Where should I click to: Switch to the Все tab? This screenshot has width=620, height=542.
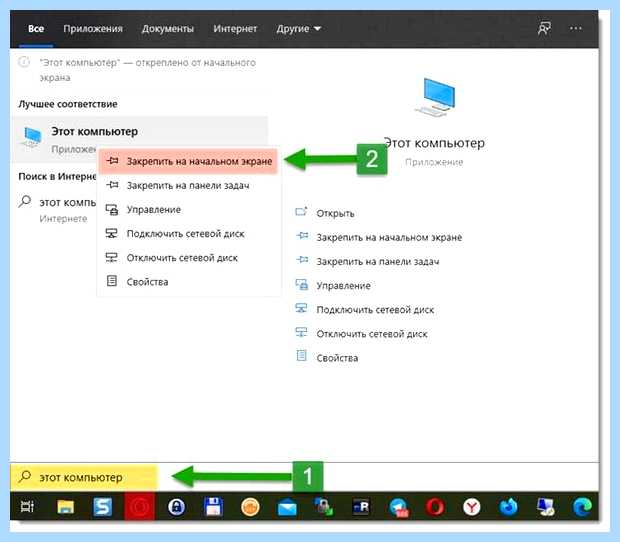[x=36, y=29]
